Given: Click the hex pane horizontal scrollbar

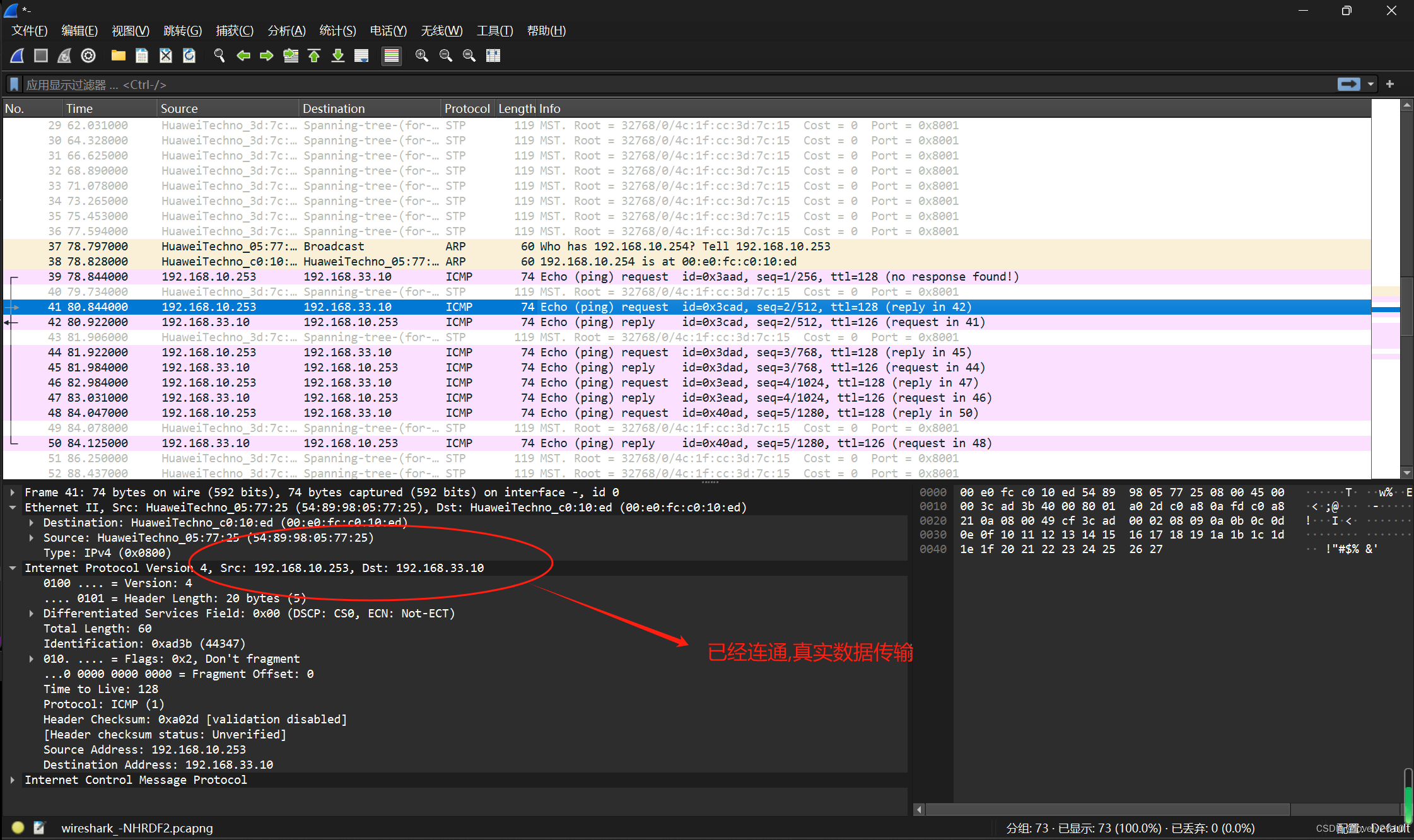Looking at the screenshot, I should click(x=1107, y=809).
